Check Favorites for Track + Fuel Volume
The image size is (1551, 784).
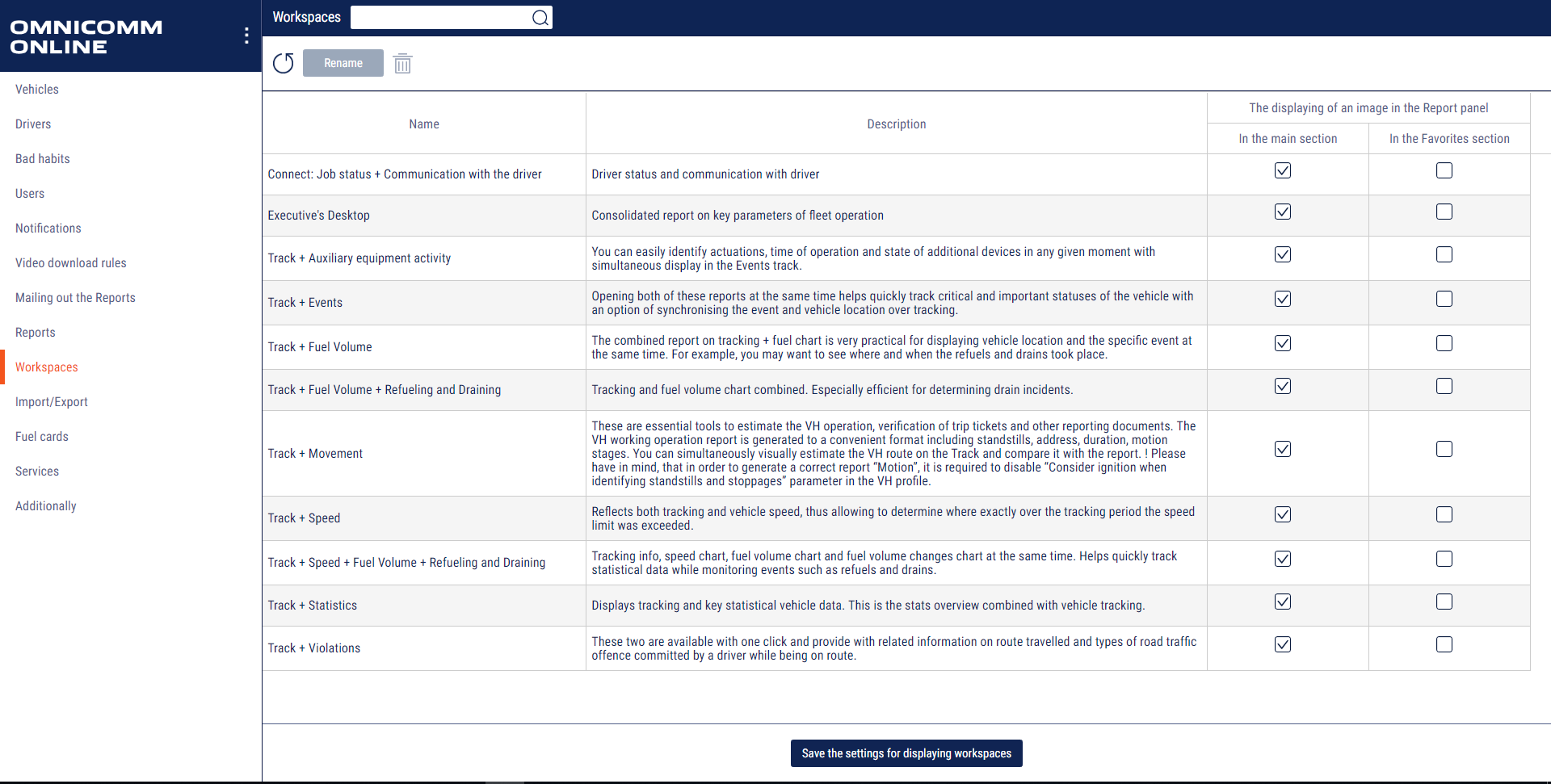pyautogui.click(x=1444, y=343)
